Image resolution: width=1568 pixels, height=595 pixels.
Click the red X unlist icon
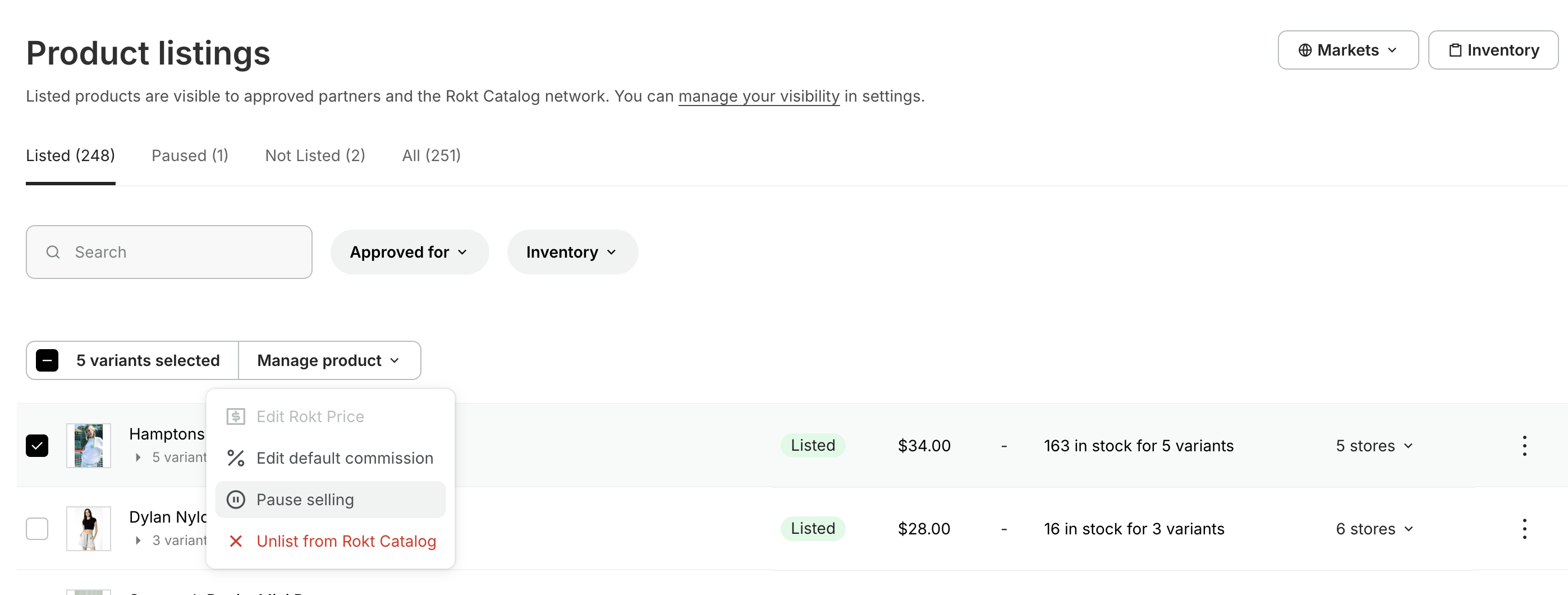236,541
